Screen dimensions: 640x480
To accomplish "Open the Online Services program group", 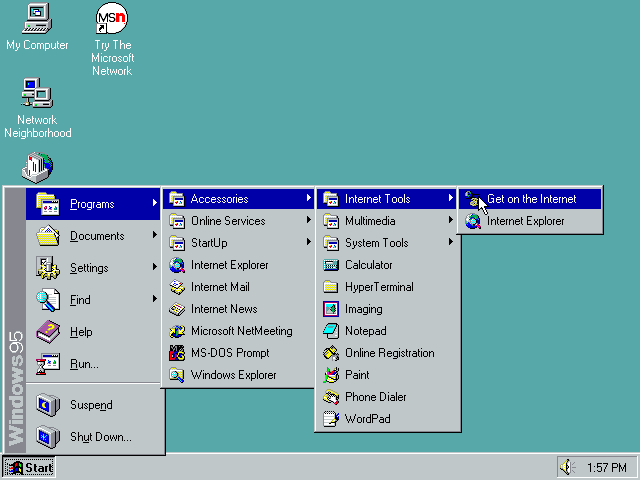I will click(x=238, y=221).
